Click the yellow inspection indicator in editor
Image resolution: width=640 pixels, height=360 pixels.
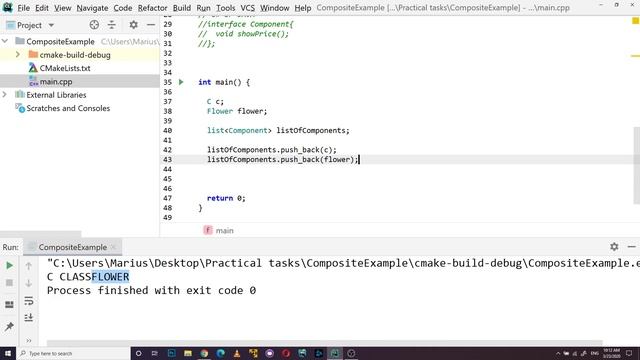click(635, 21)
